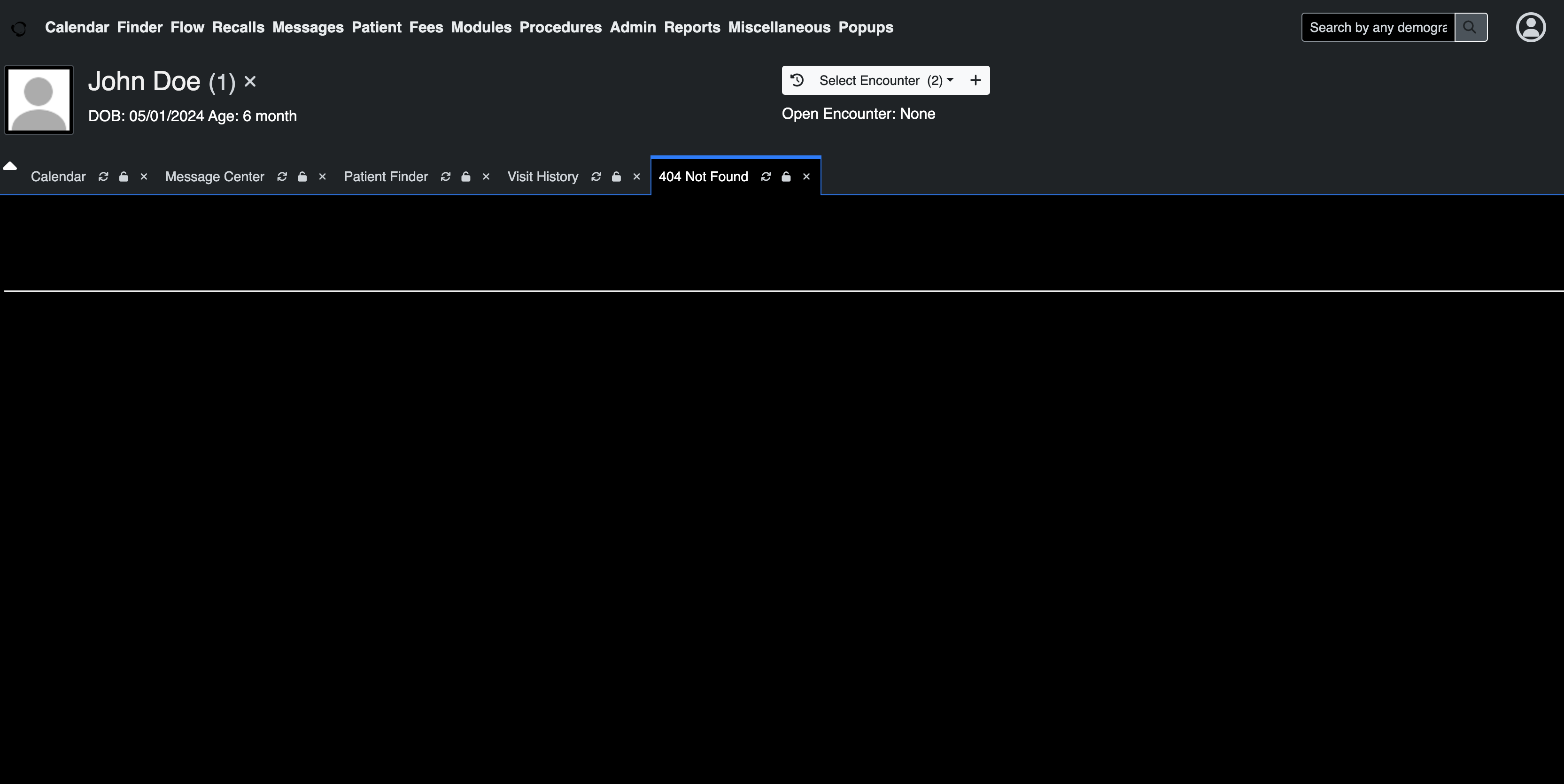
Task: Collapse the patient header with up arrow
Action: pyautogui.click(x=10, y=166)
